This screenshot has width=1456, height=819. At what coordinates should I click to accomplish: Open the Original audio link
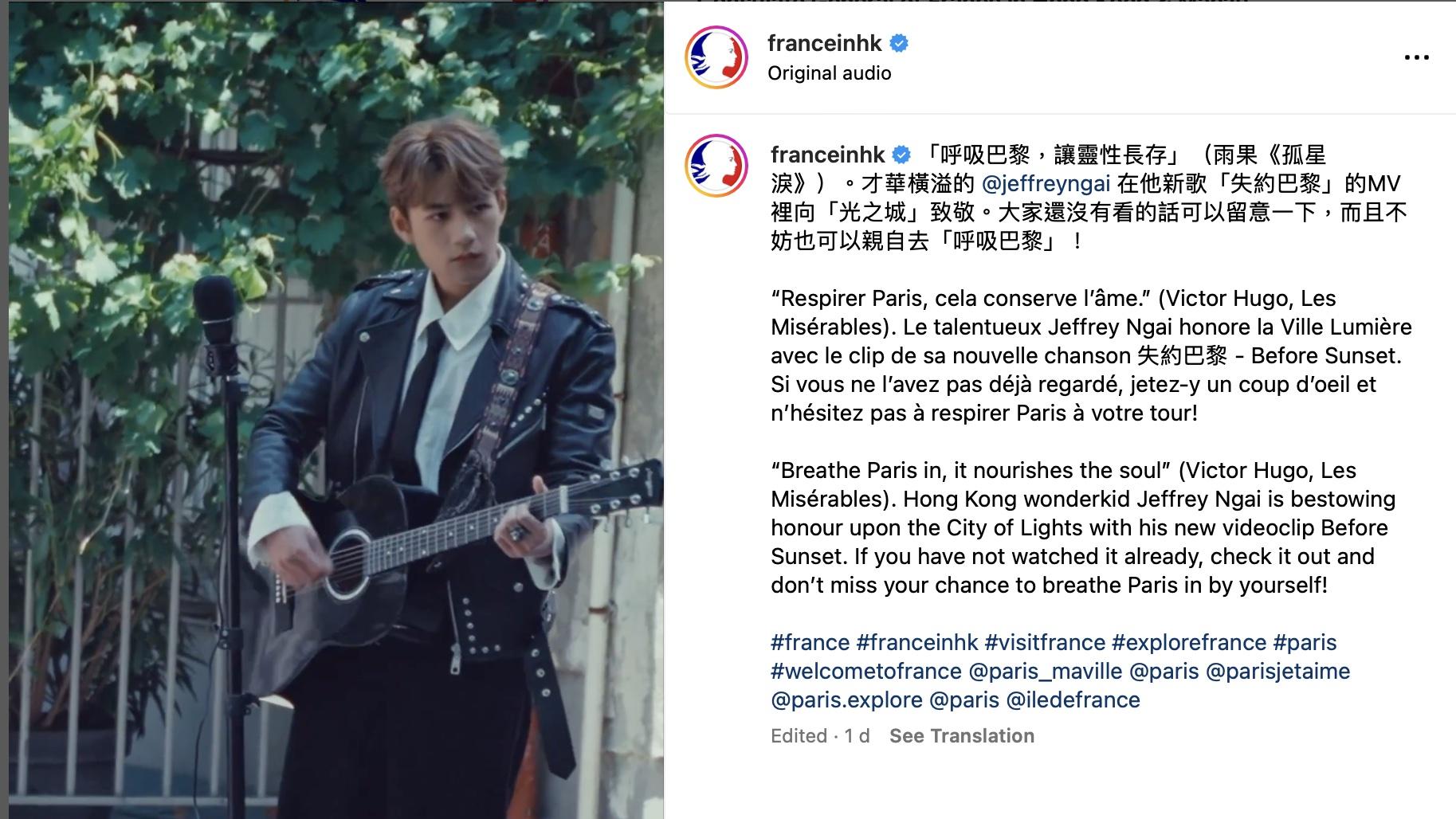[x=830, y=73]
